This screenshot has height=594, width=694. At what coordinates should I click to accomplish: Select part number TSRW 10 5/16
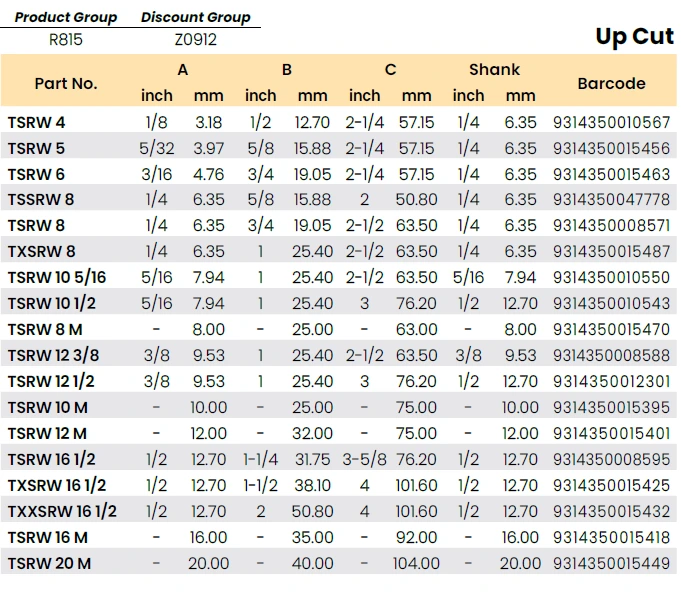click(x=57, y=277)
